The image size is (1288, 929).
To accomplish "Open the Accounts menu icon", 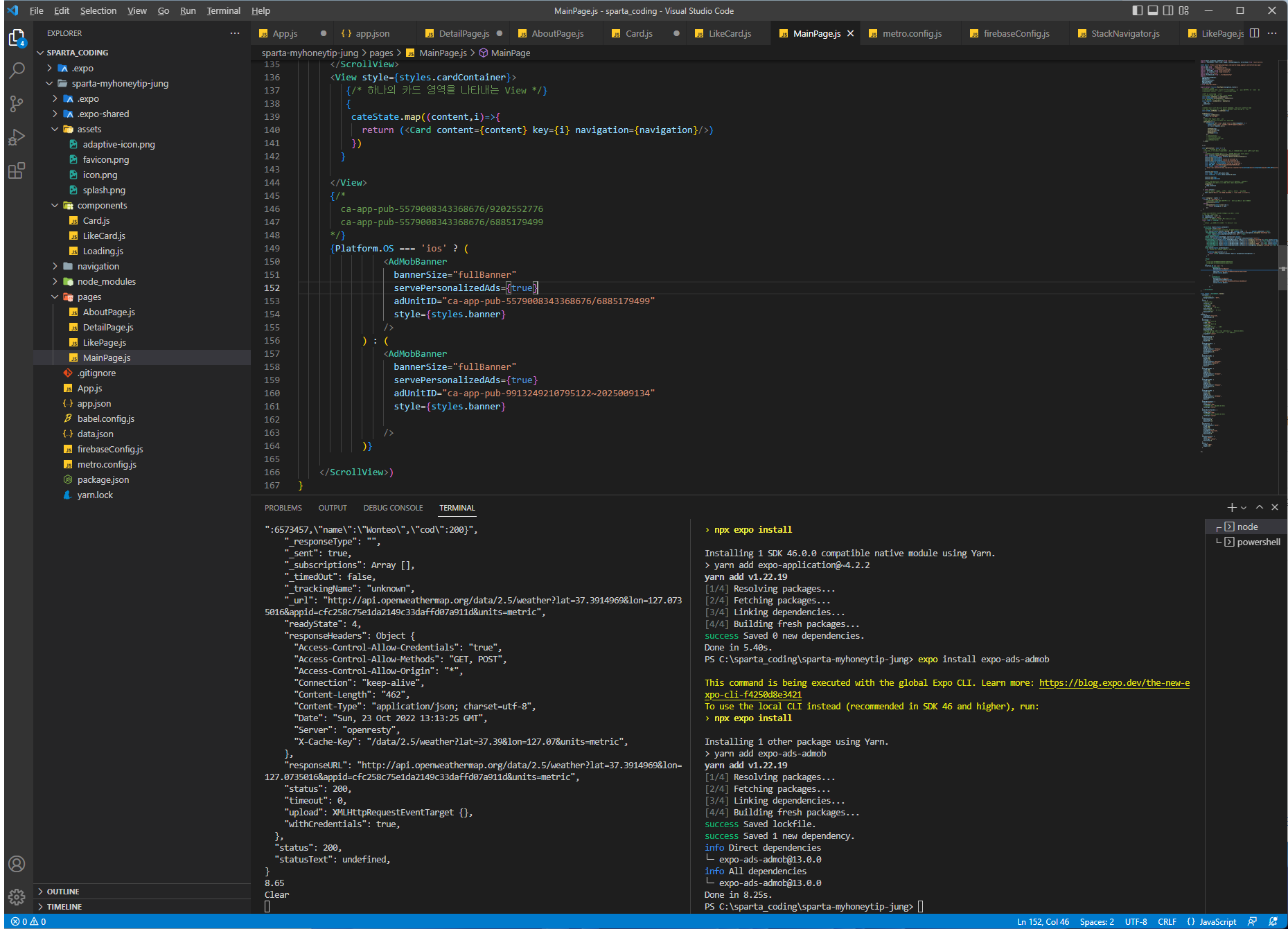I will (17, 864).
